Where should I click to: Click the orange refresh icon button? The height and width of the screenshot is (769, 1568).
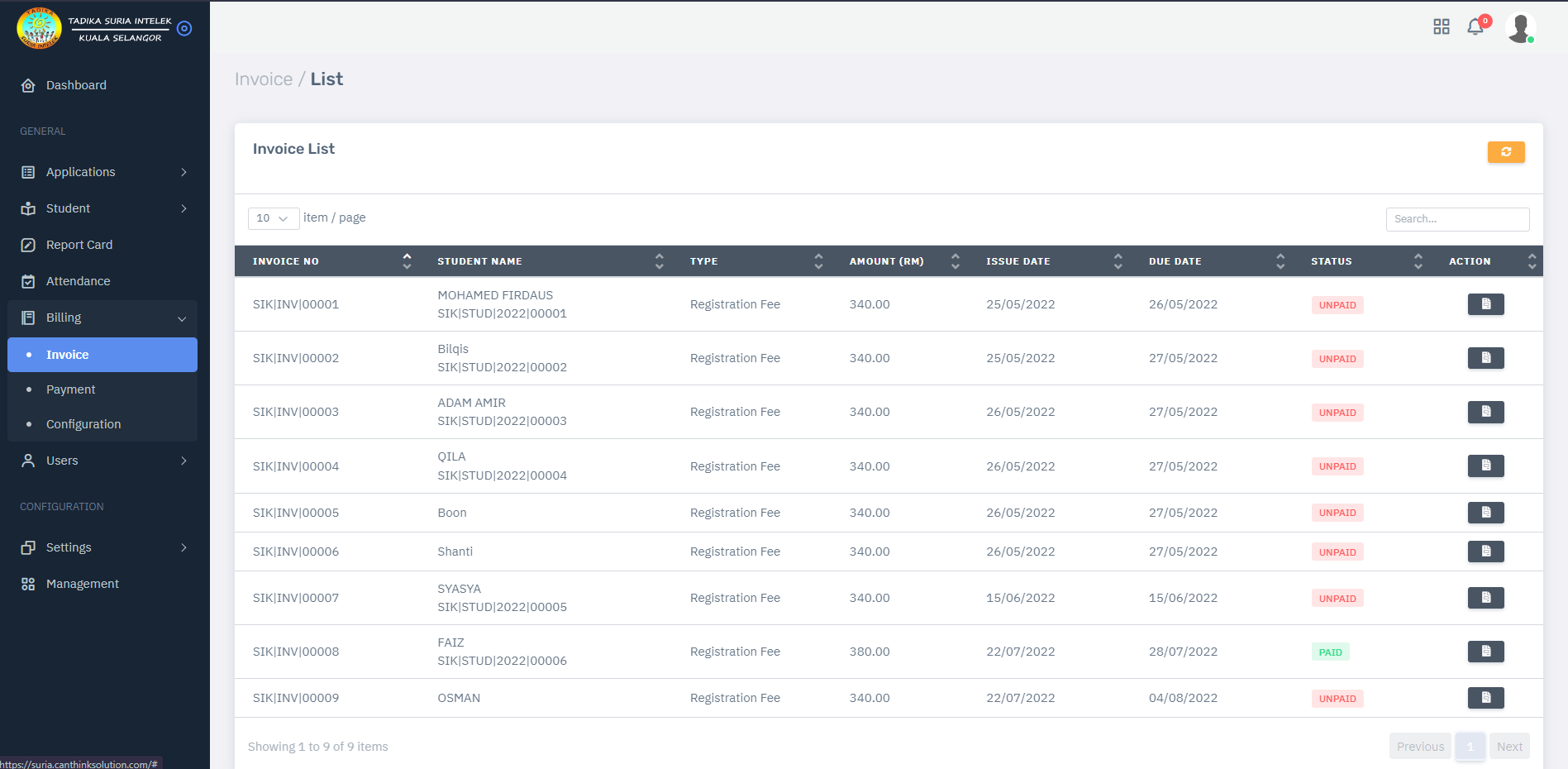coord(1505,152)
